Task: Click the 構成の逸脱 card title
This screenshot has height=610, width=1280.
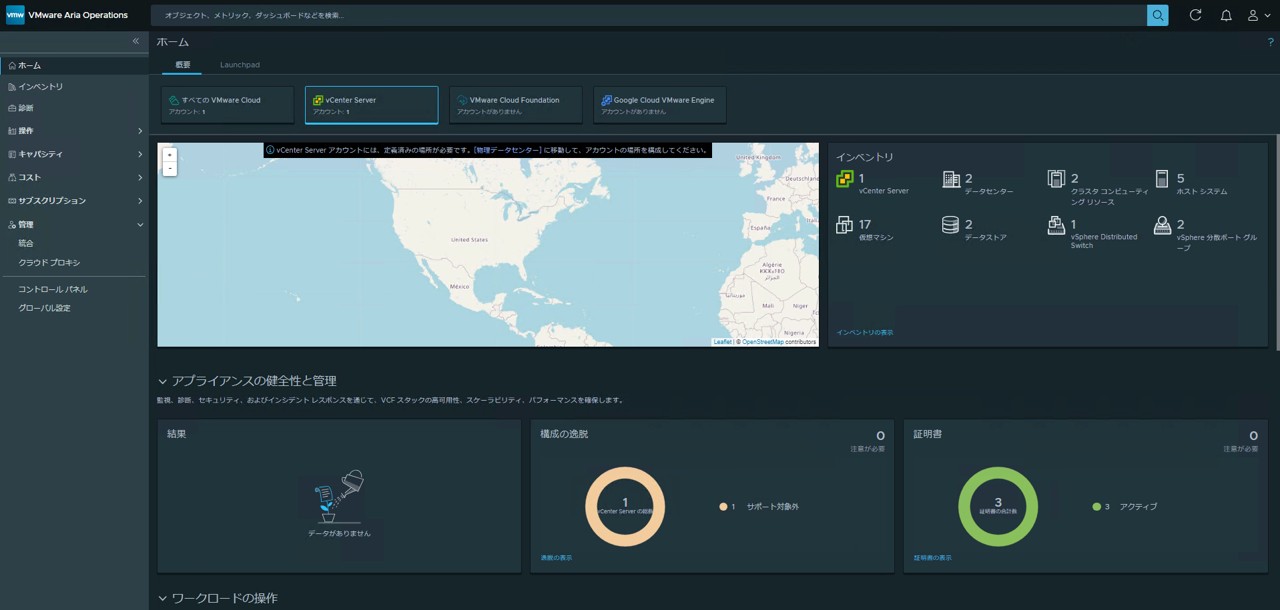Action: [564, 434]
